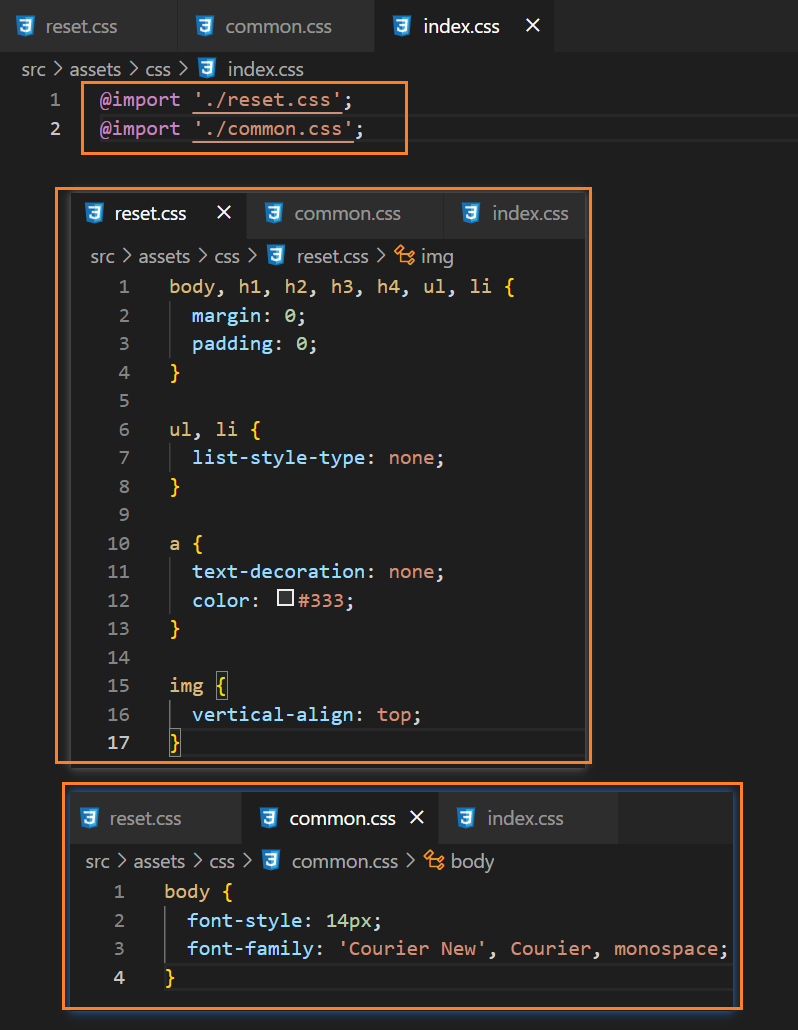Click 'assets' breadcrumb in common.css editor
Screen dimensions: 798x1030
coord(159,862)
